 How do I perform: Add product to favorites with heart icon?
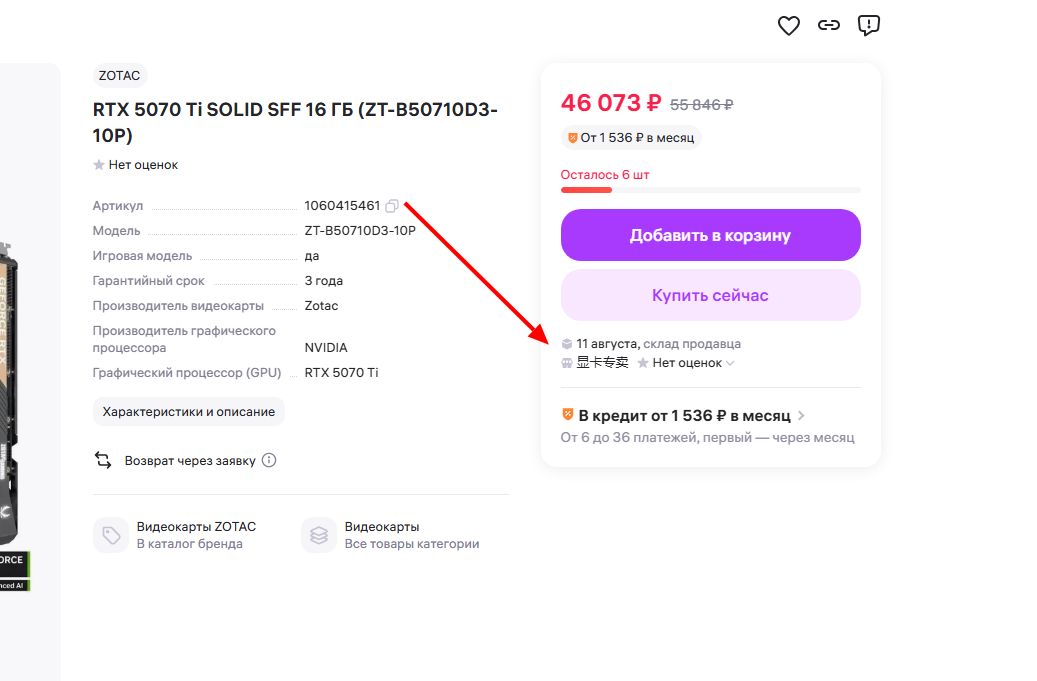click(788, 26)
